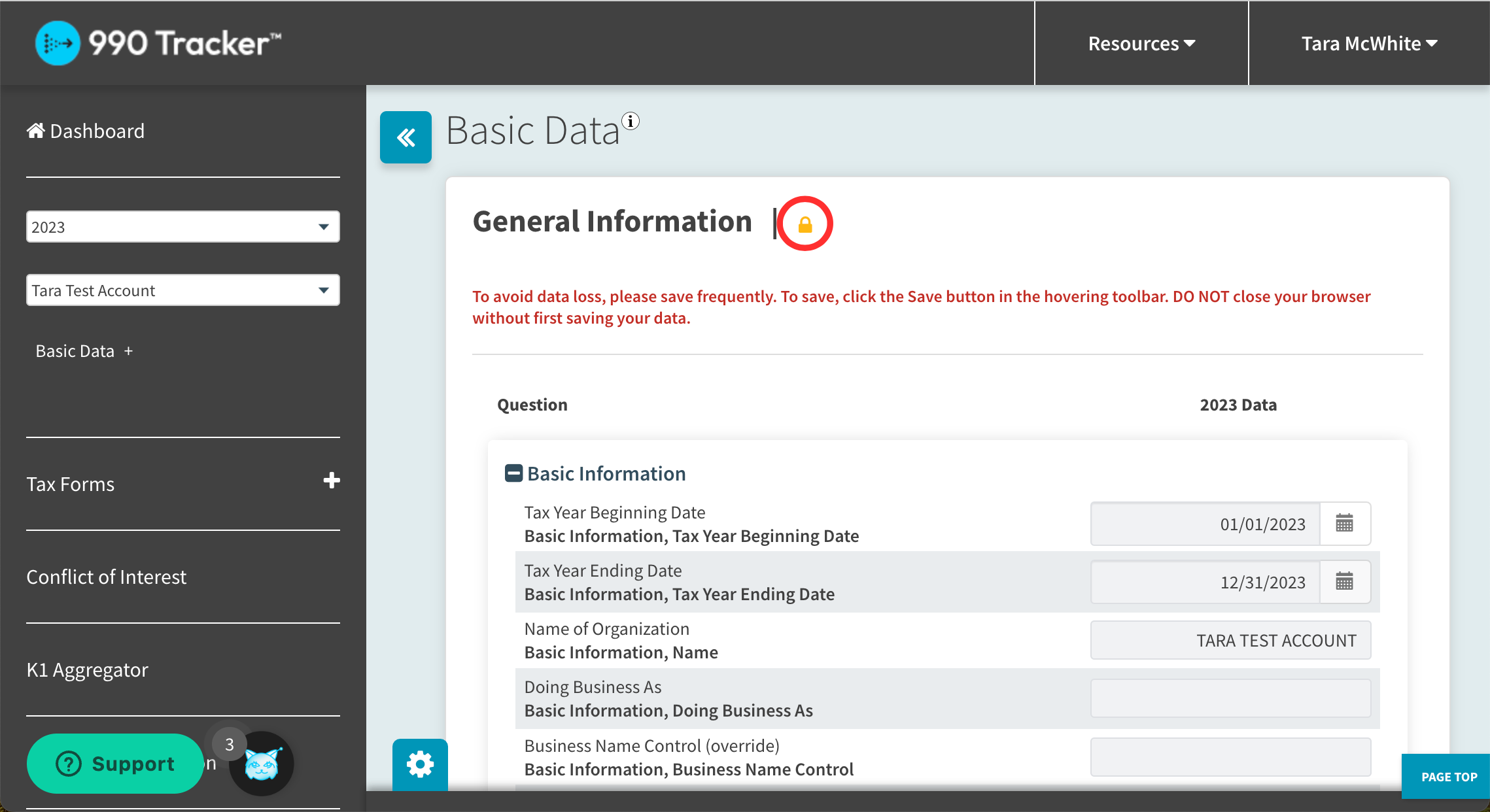
Task: Click the Support button
Action: (x=115, y=764)
